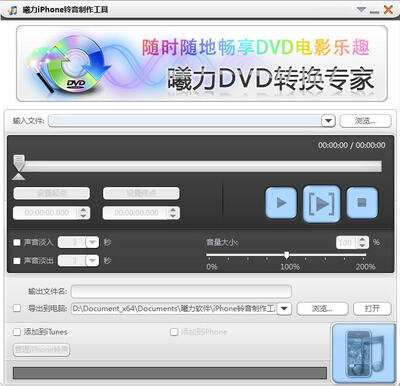Viewport: 400px width, 386px height.
Task: Tick the 添加到iTunes checkbox
Action: (x=17, y=332)
